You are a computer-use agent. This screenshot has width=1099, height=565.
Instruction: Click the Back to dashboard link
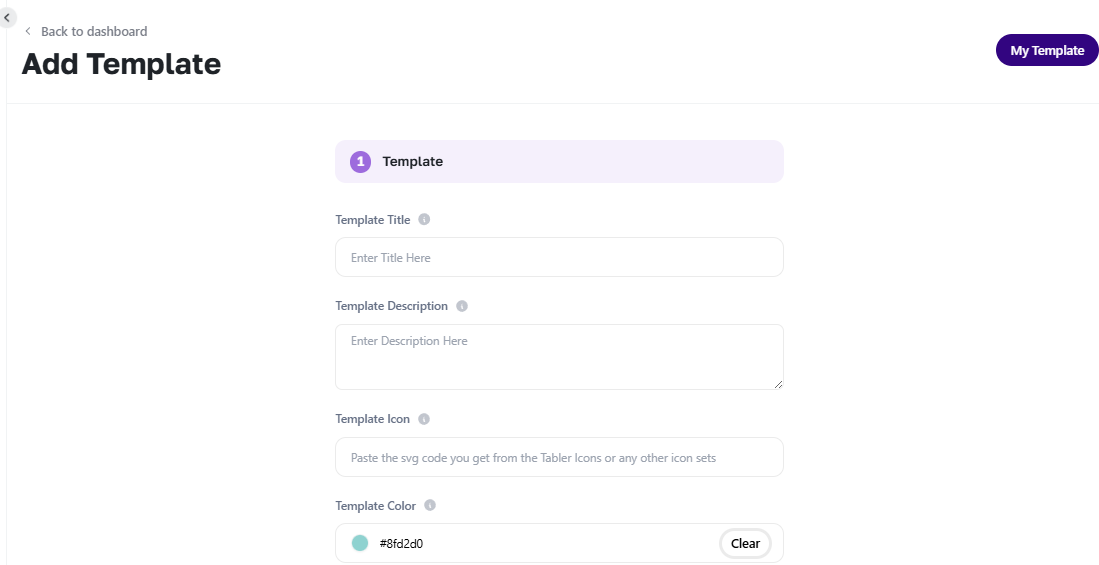(94, 32)
